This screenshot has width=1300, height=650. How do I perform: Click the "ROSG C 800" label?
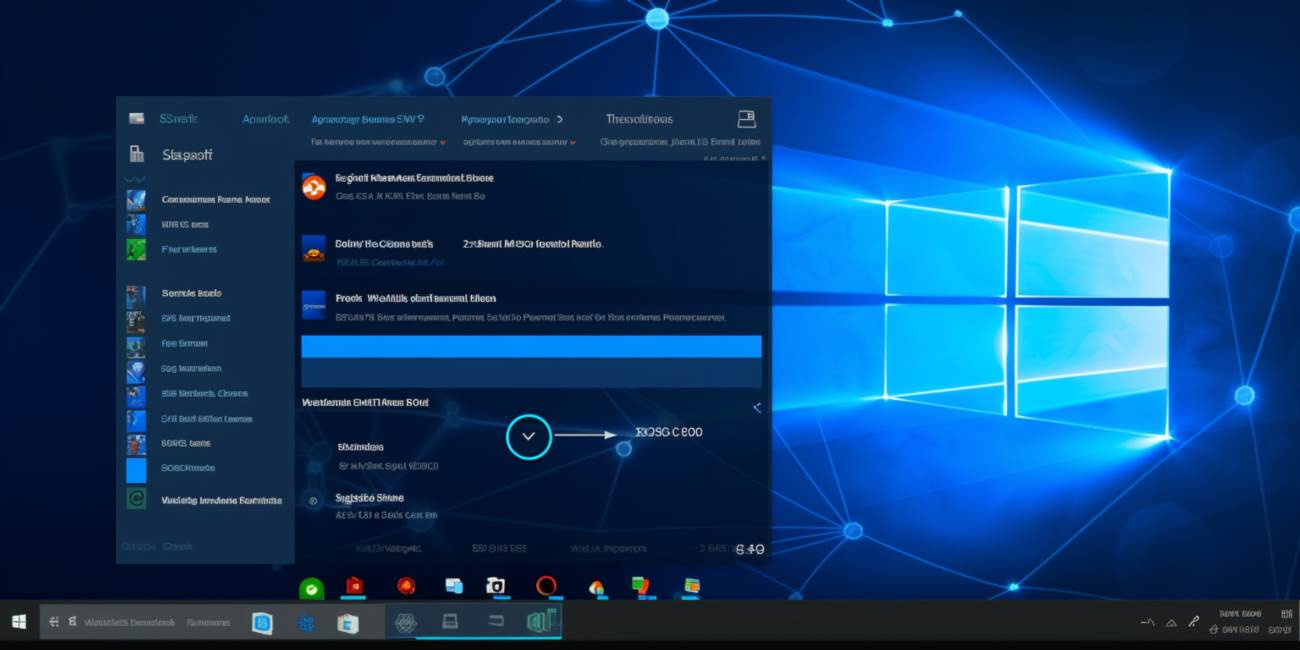click(669, 432)
